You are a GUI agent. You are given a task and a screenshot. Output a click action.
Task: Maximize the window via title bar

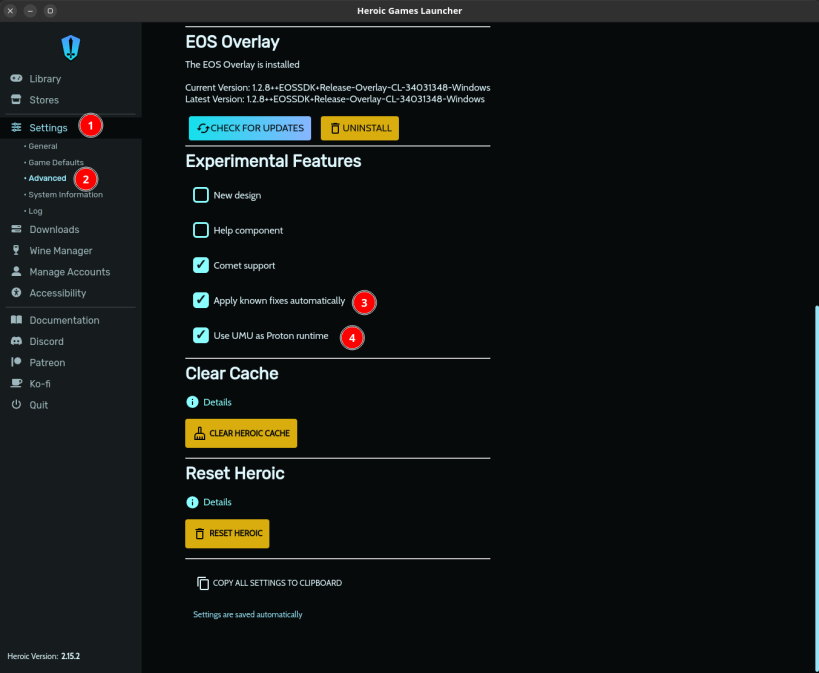click(50, 10)
